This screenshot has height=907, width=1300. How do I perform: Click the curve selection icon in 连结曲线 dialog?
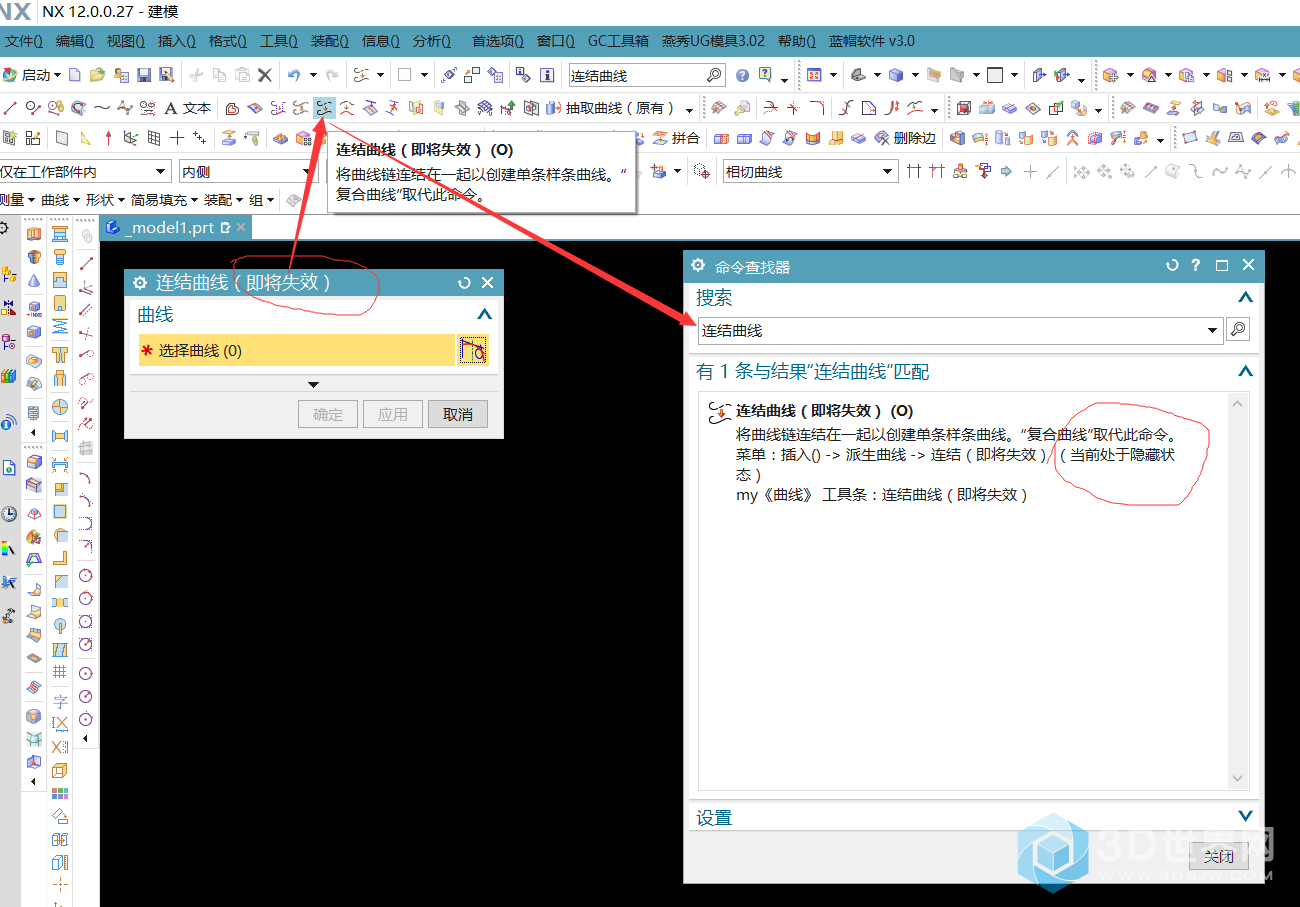[x=473, y=350]
